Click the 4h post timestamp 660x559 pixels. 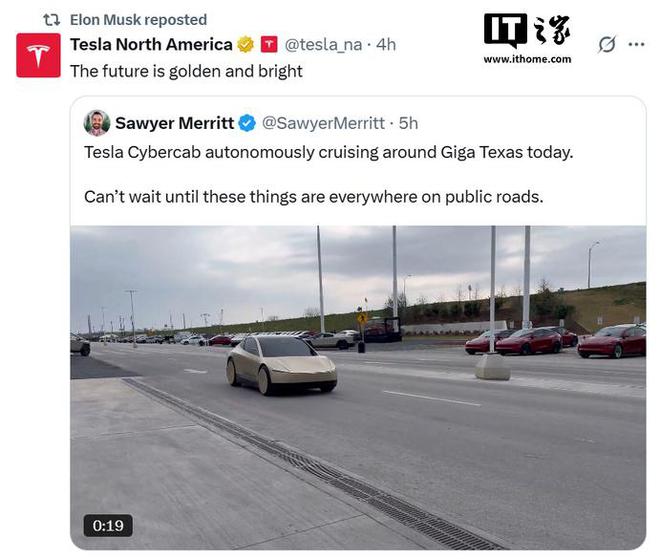click(x=386, y=45)
